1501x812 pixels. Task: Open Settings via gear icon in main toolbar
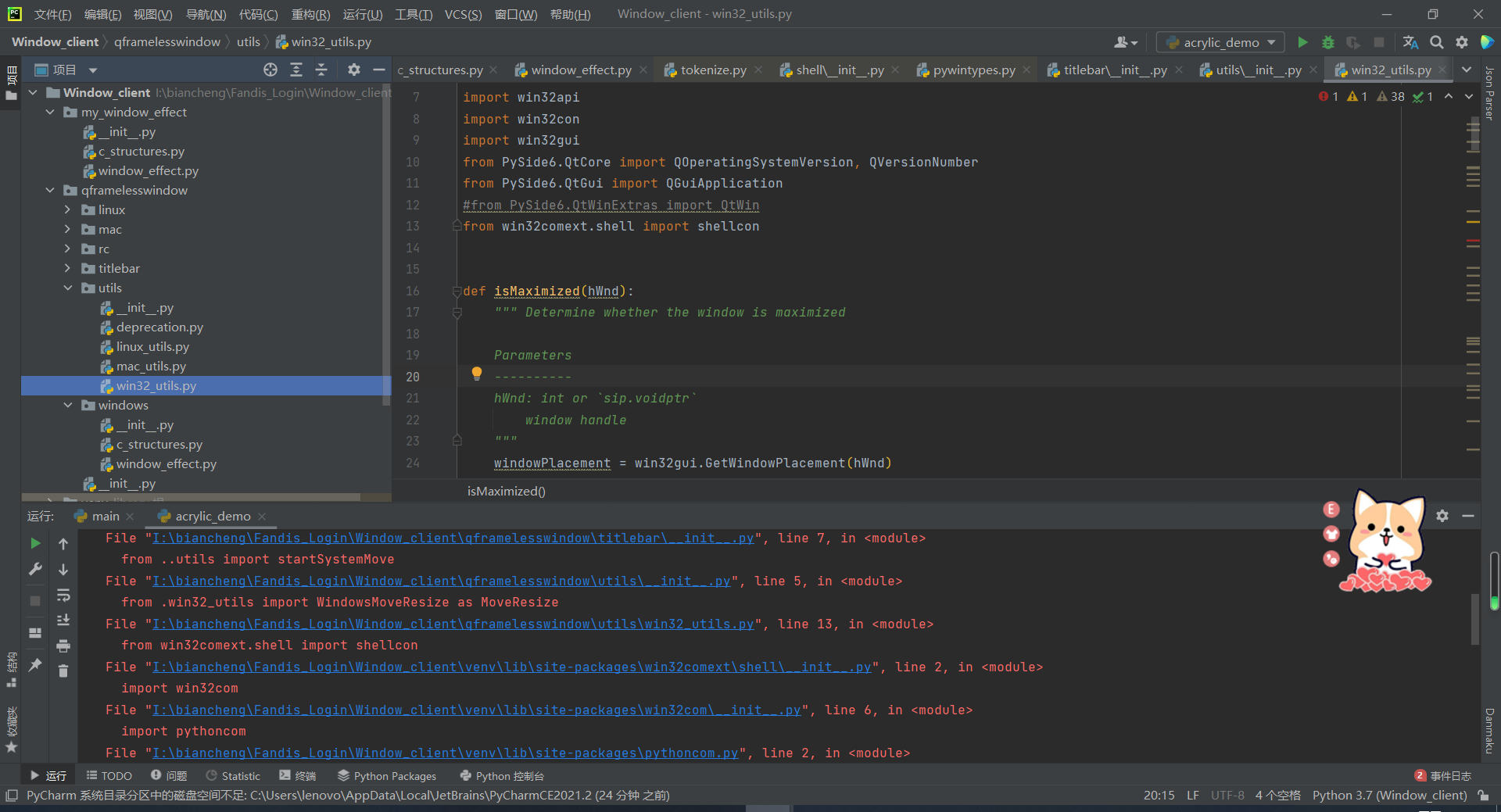1462,42
